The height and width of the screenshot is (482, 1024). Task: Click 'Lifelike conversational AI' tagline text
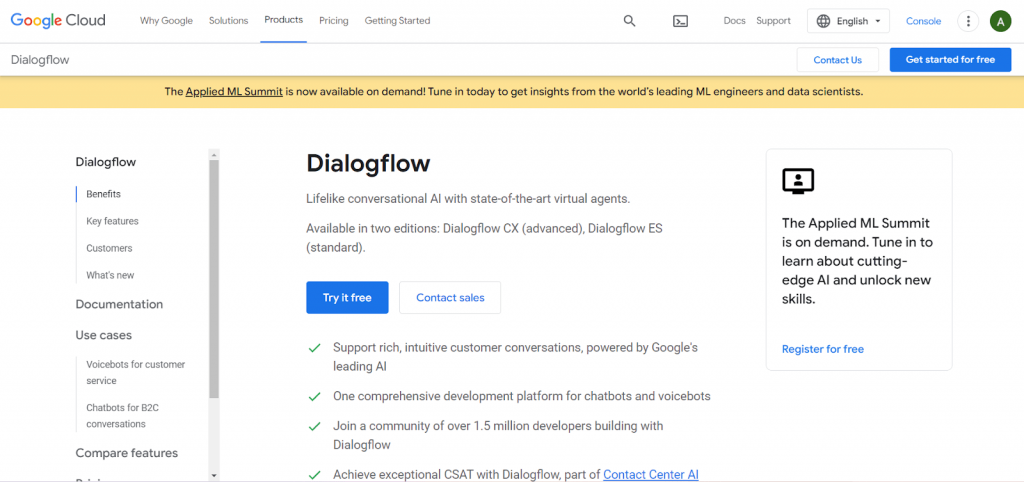468,199
